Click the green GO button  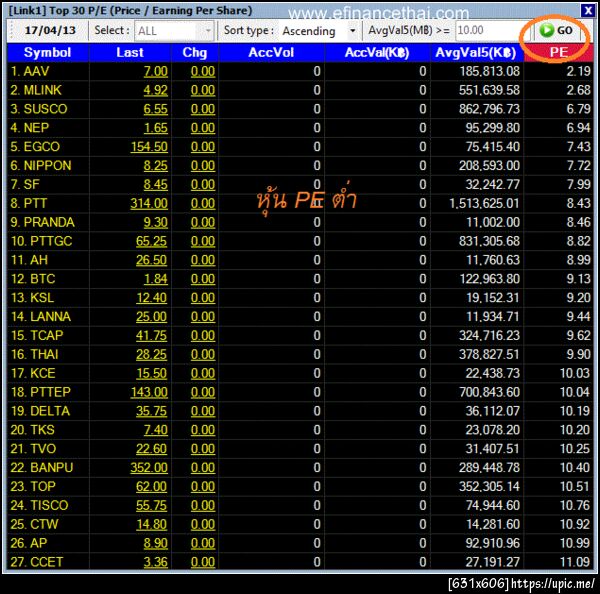coord(556,31)
